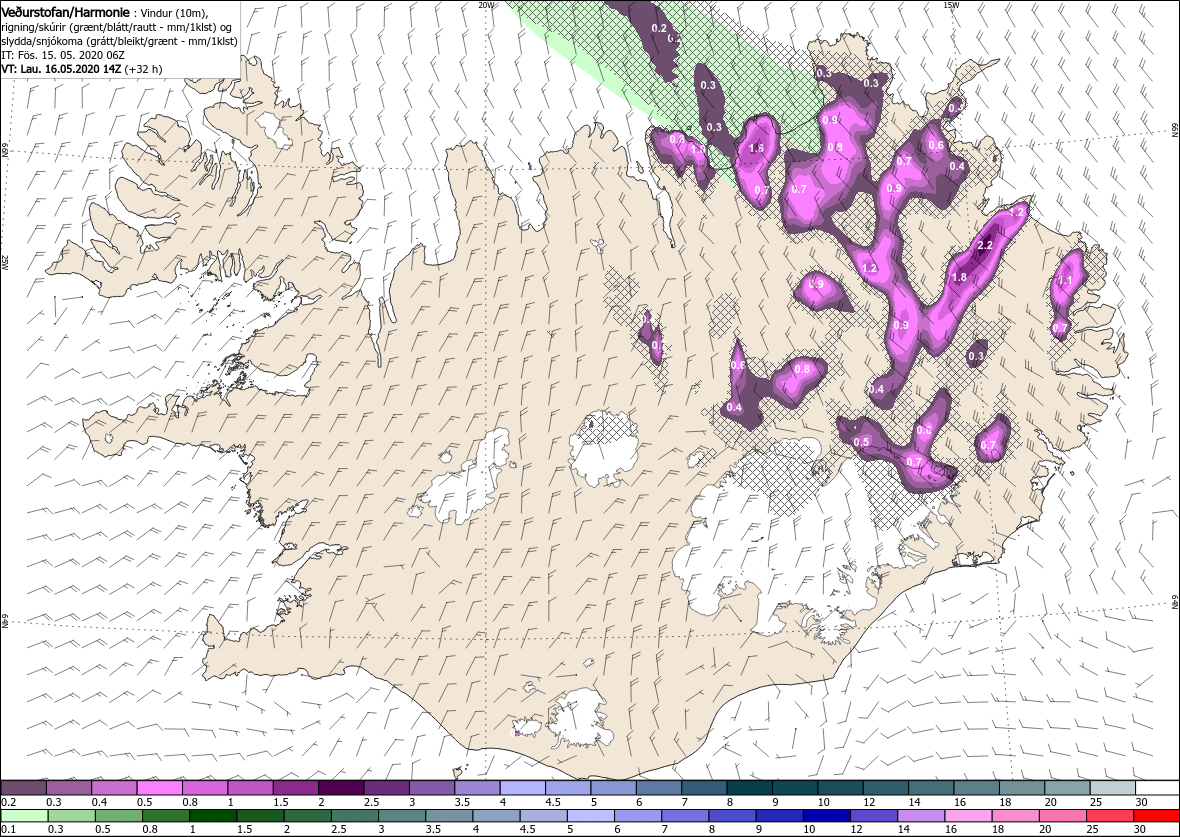Click the 'VT: Lau. 16.05.2020 14Z' valid time
The height and width of the screenshot is (837, 1180).
coord(61,69)
